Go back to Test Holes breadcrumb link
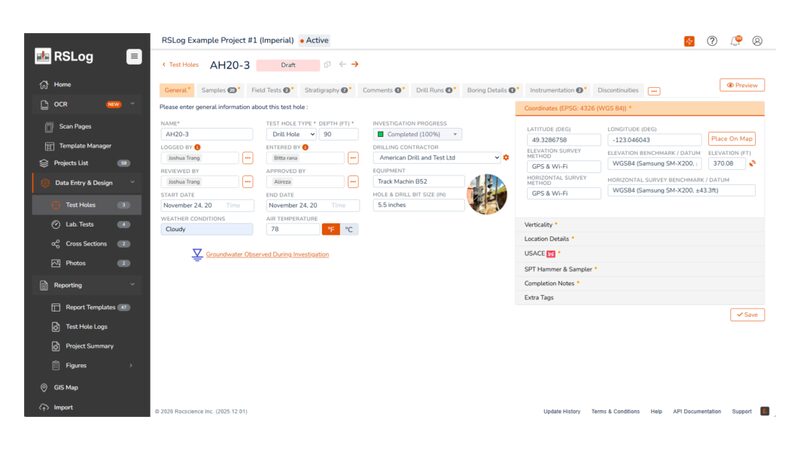The image size is (800, 450). coord(180,65)
